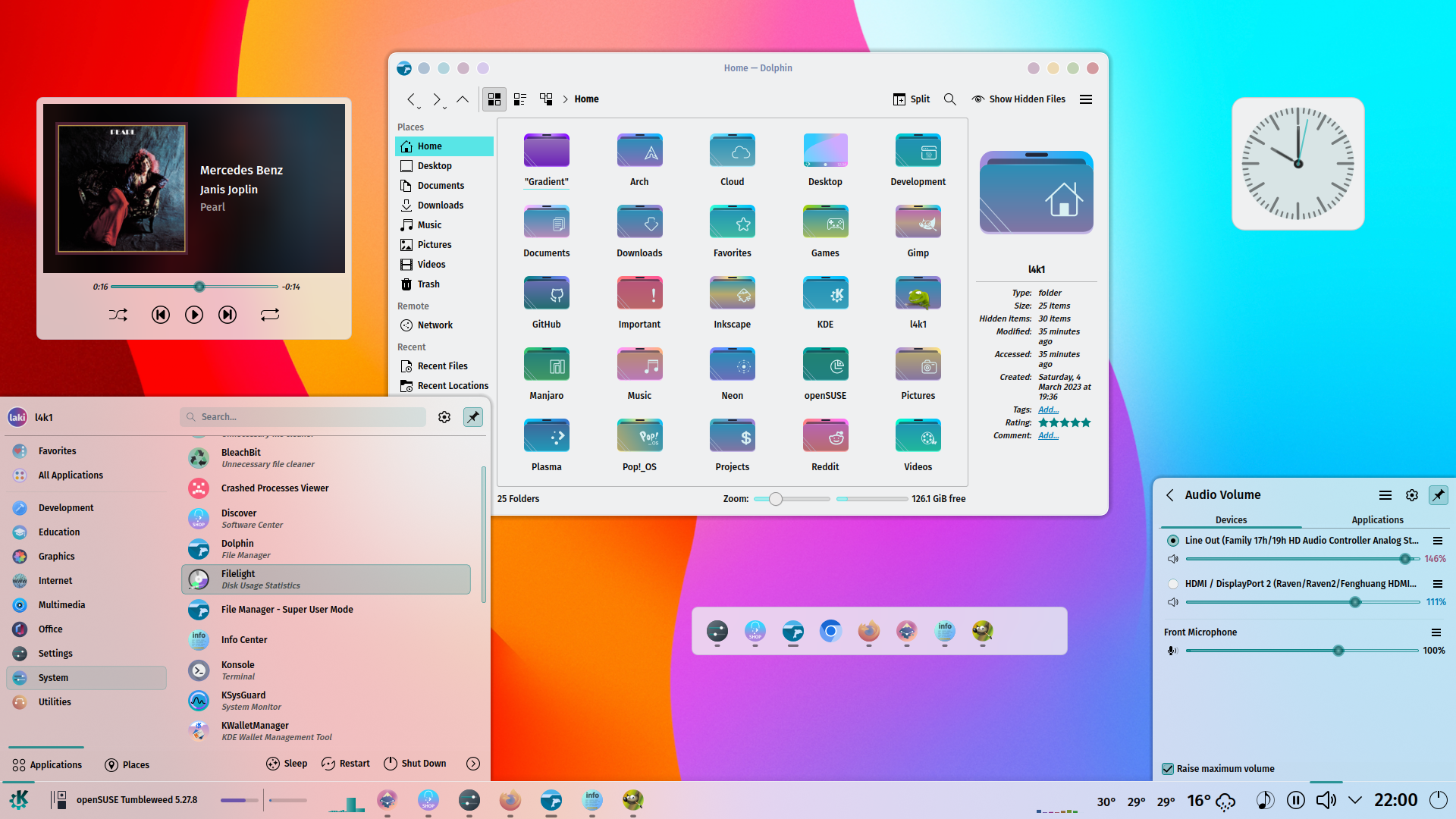Select HDMI / DisplayPort 2 output device
Image resolution: width=1456 pixels, height=819 pixels.
pos(1173,584)
